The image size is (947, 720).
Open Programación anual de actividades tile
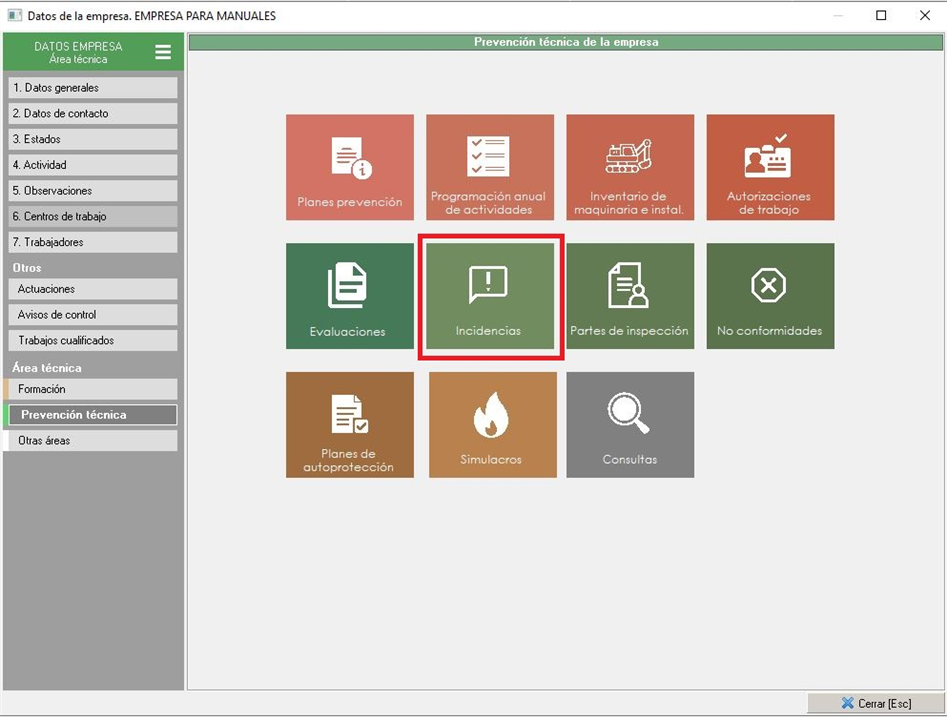pyautogui.click(x=489, y=167)
